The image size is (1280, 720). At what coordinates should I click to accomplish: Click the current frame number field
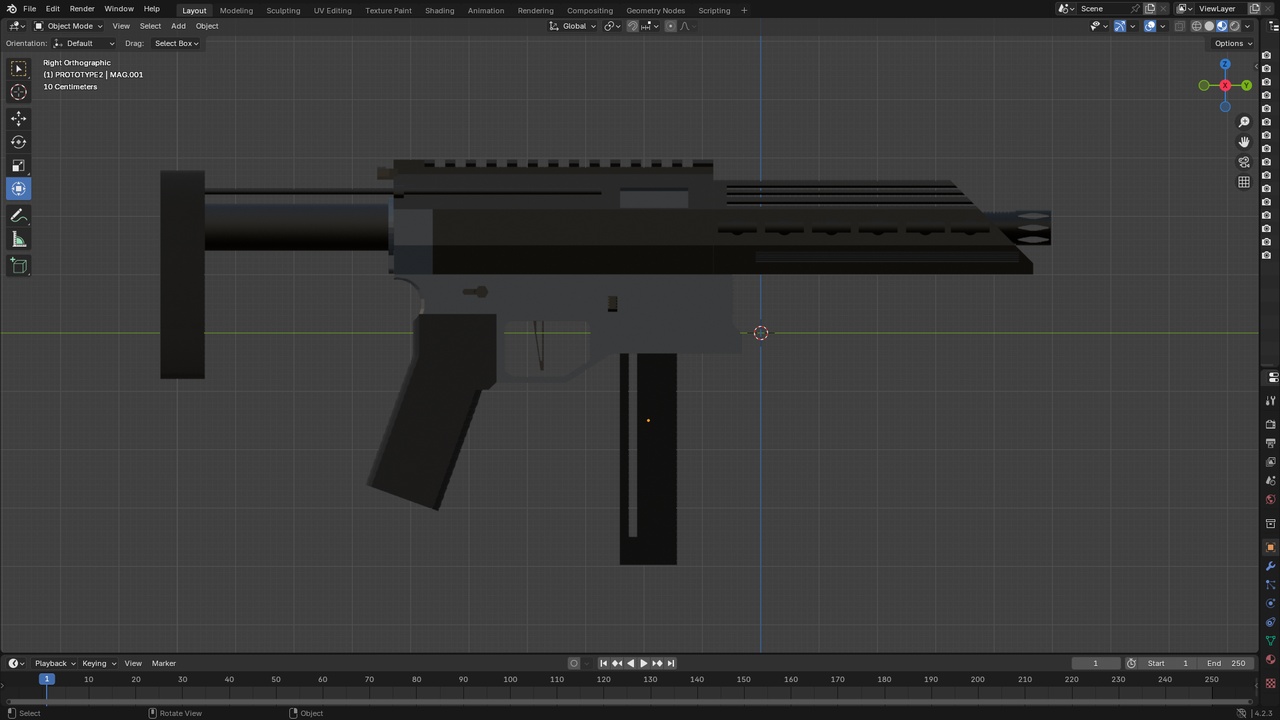pos(1095,663)
